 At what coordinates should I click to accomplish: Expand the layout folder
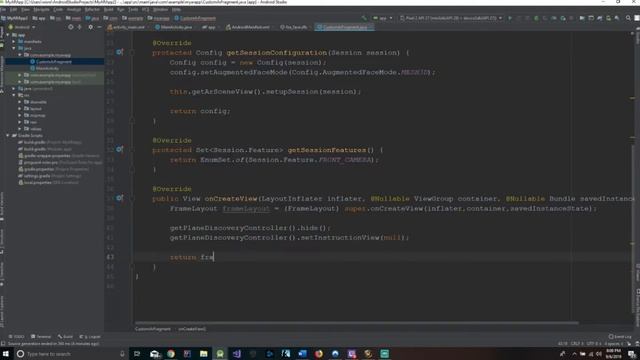tap(20, 109)
